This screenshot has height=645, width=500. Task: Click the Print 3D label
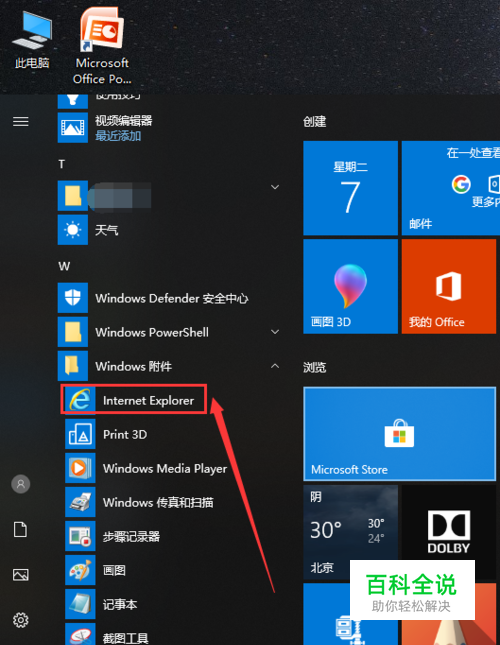pyautogui.click(x=125, y=434)
